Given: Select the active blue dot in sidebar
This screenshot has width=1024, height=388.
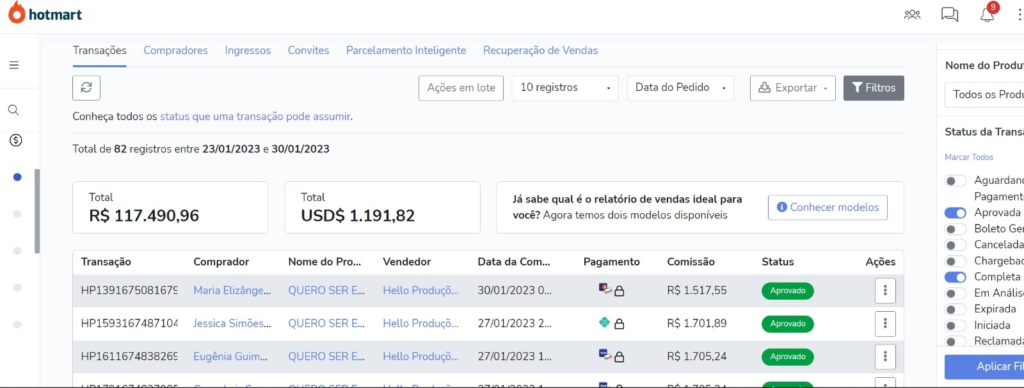Looking at the screenshot, I should [x=18, y=177].
